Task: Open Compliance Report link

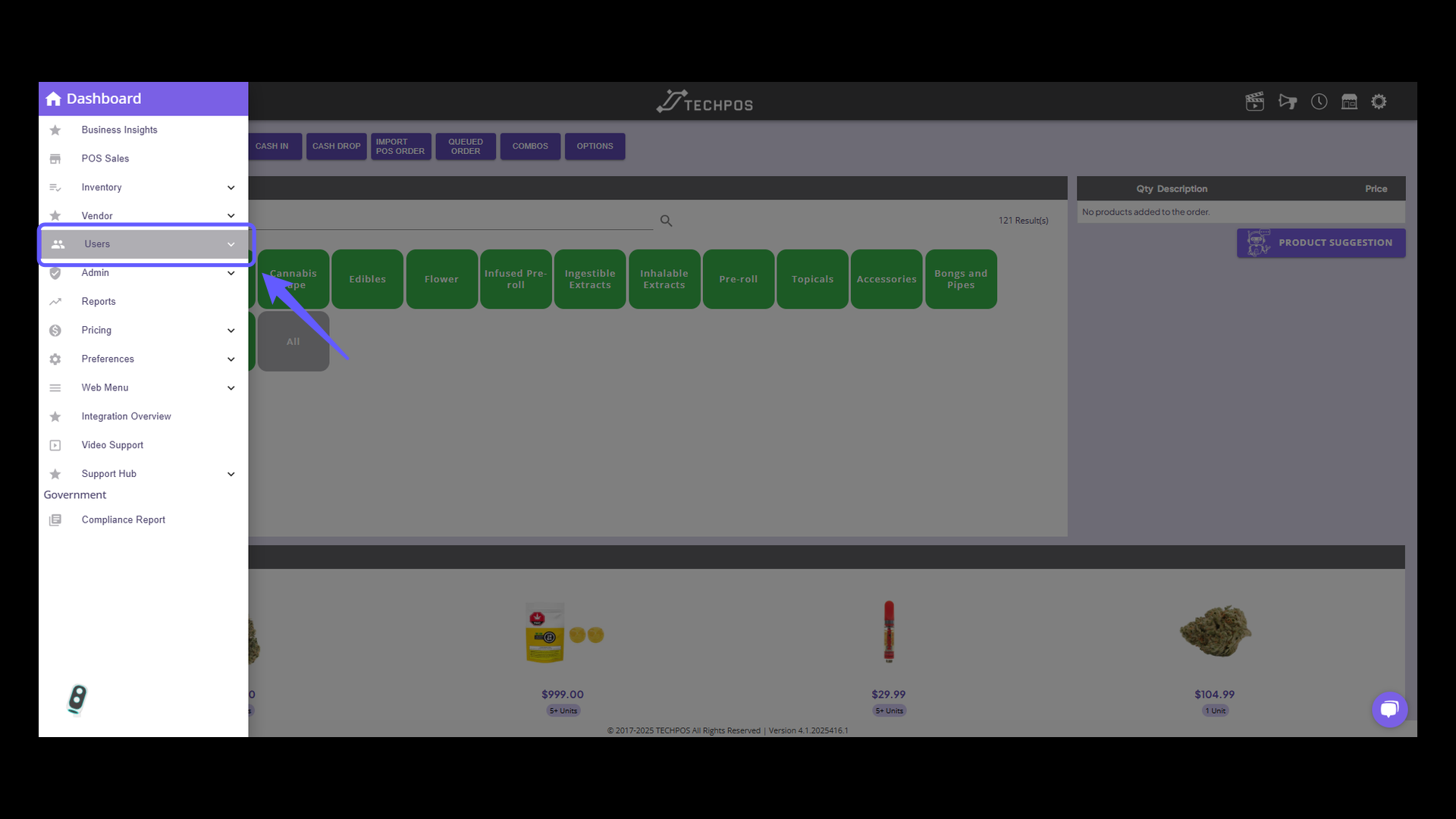Action: coord(123,520)
